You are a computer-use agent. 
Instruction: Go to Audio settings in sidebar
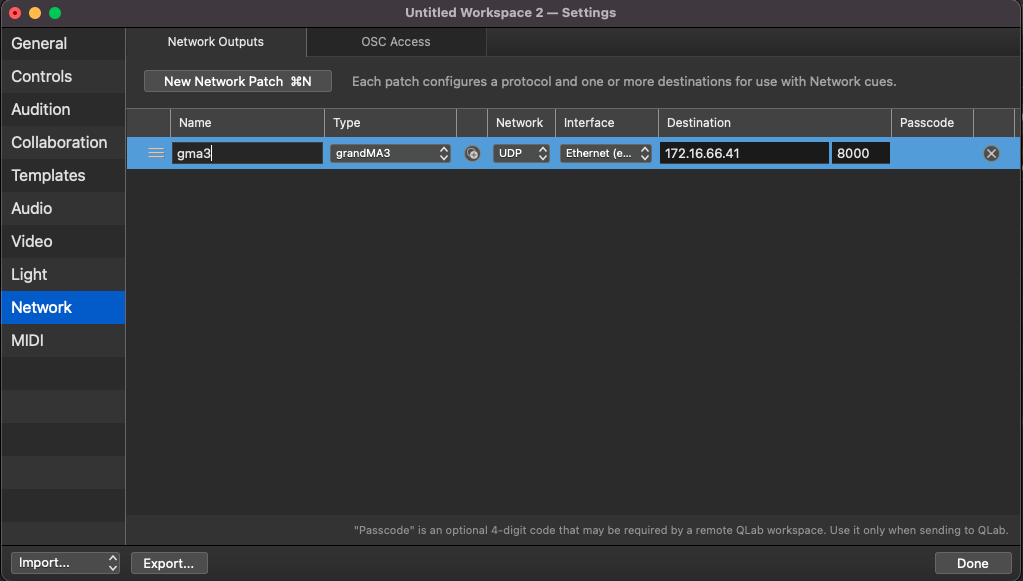[x=32, y=208]
